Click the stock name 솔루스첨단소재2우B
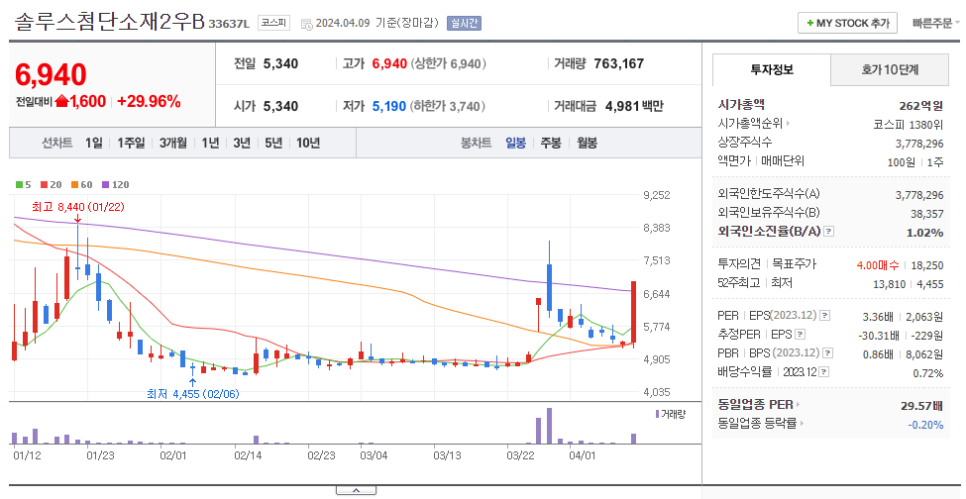The image size is (966, 499). point(108,22)
